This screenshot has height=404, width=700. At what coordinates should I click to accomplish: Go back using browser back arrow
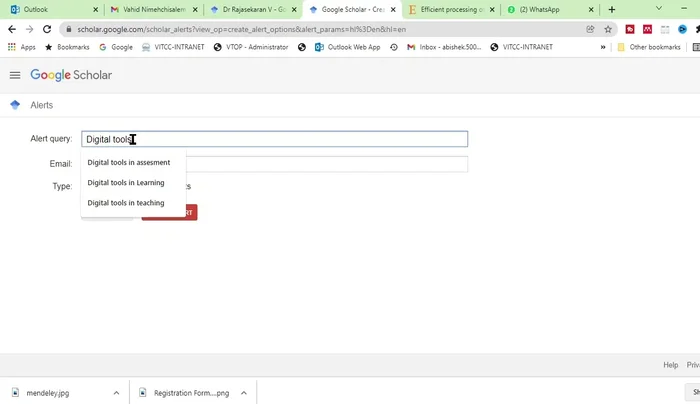[x=11, y=29]
